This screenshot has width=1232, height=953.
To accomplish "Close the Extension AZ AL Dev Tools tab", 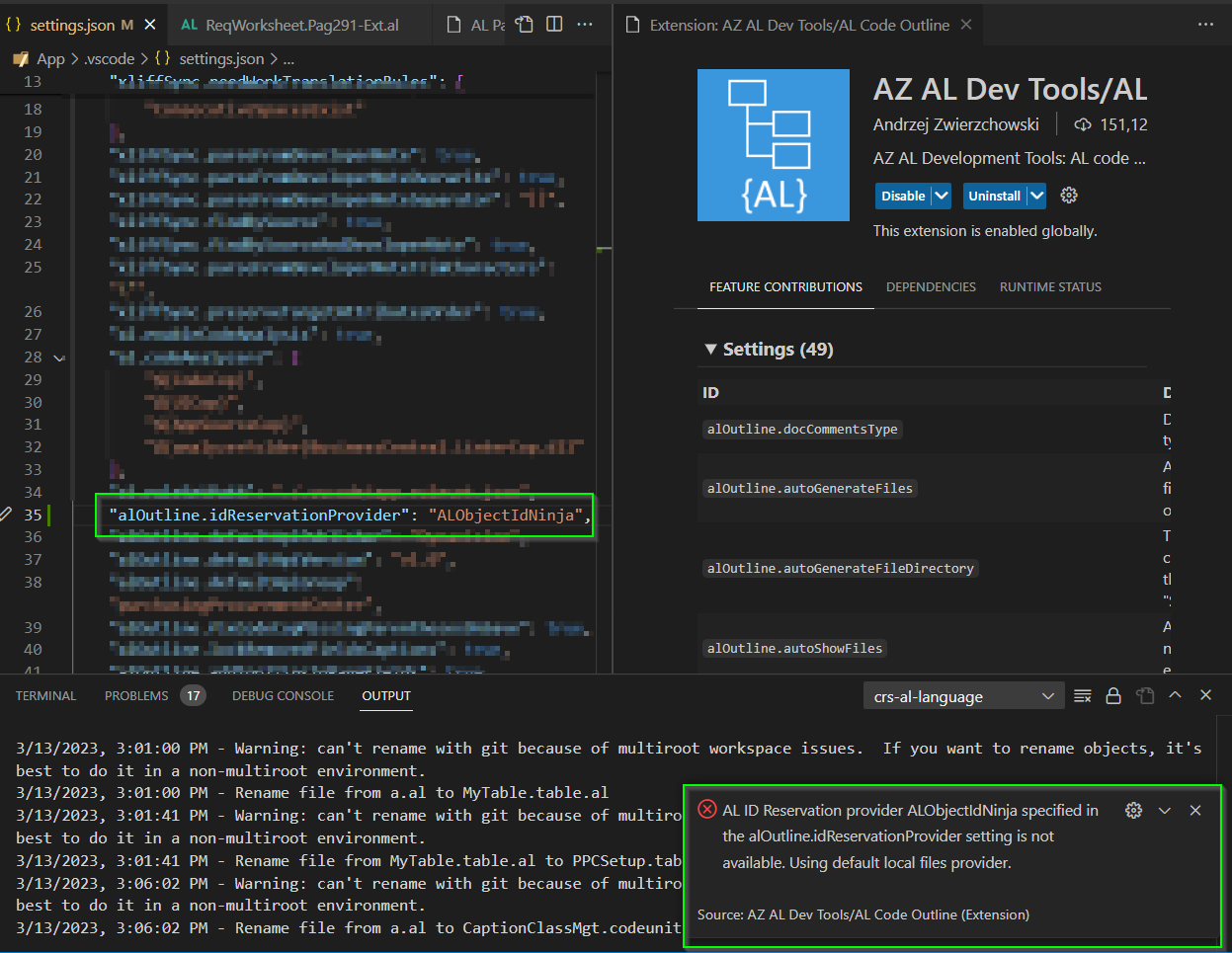I will 966,25.
